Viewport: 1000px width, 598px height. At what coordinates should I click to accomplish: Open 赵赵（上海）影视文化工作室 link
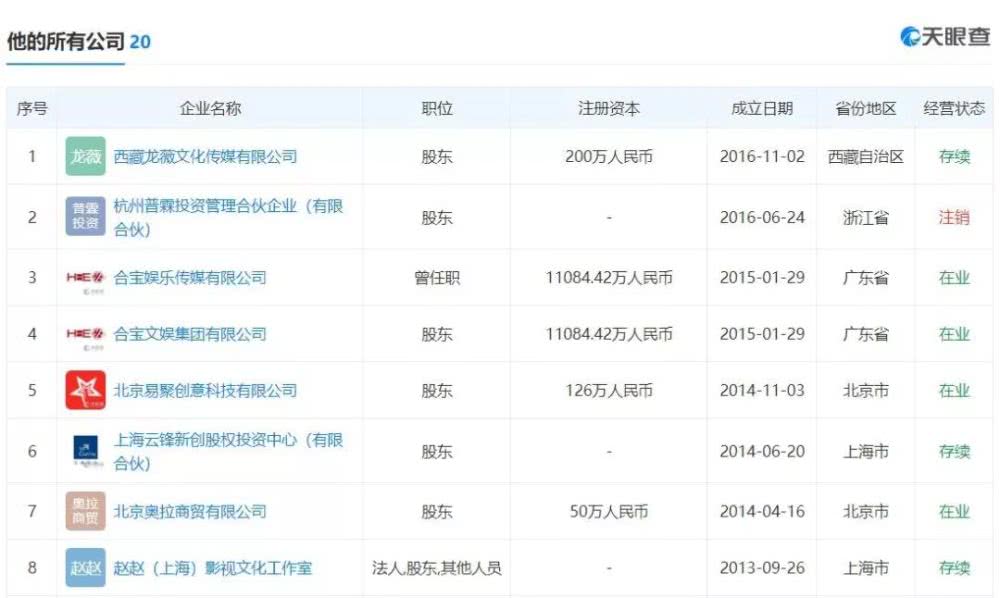pyautogui.click(x=213, y=567)
